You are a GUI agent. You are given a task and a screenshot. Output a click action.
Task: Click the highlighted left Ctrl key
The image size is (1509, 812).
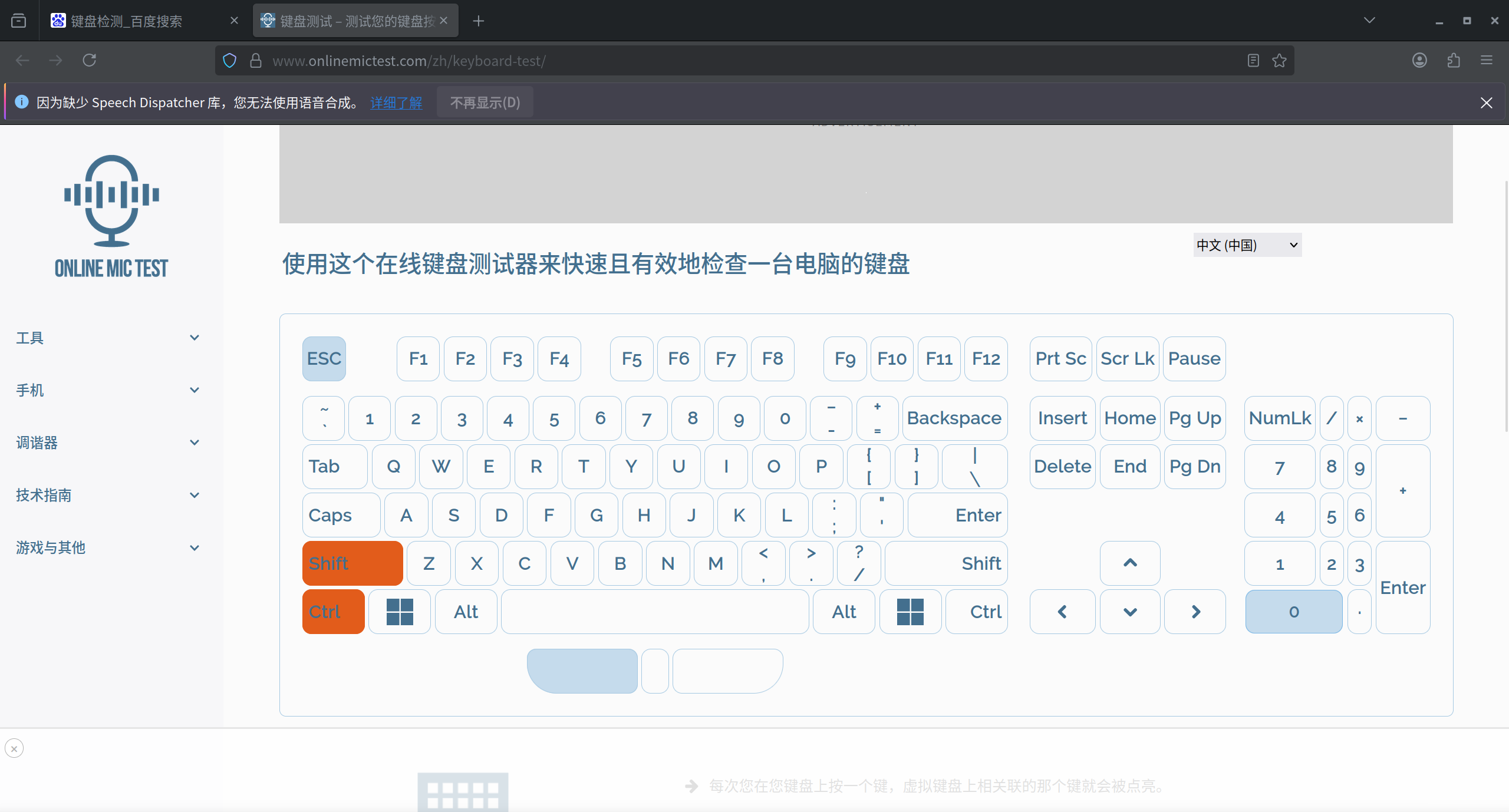[334, 612]
